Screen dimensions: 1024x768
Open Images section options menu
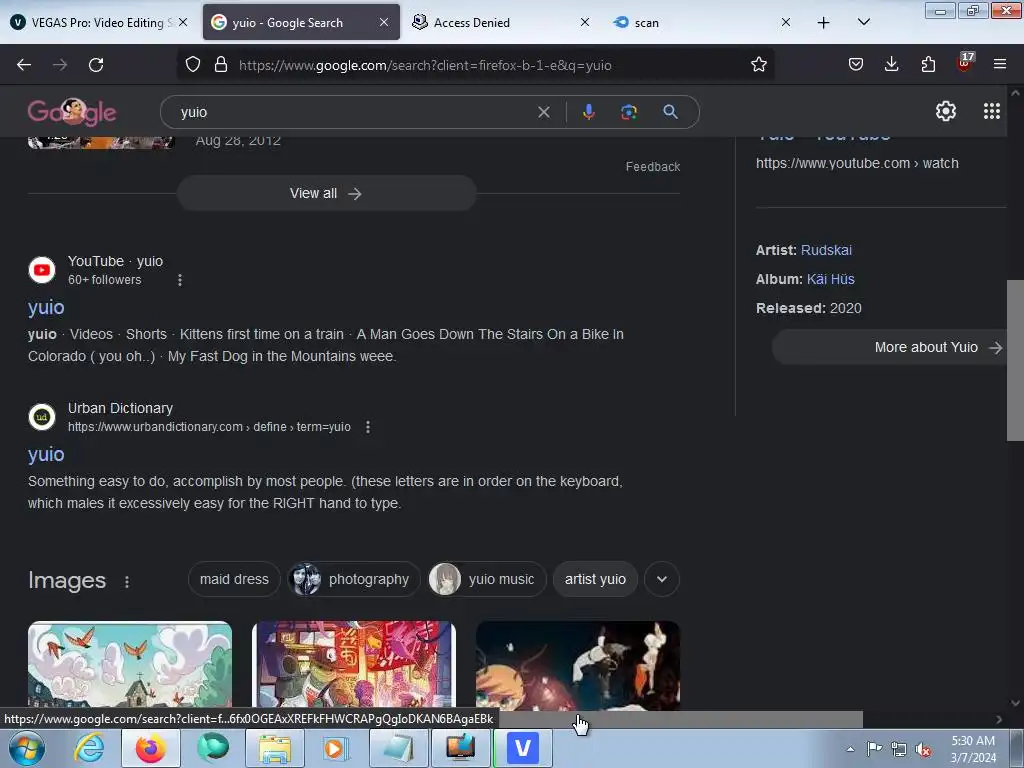click(x=127, y=581)
